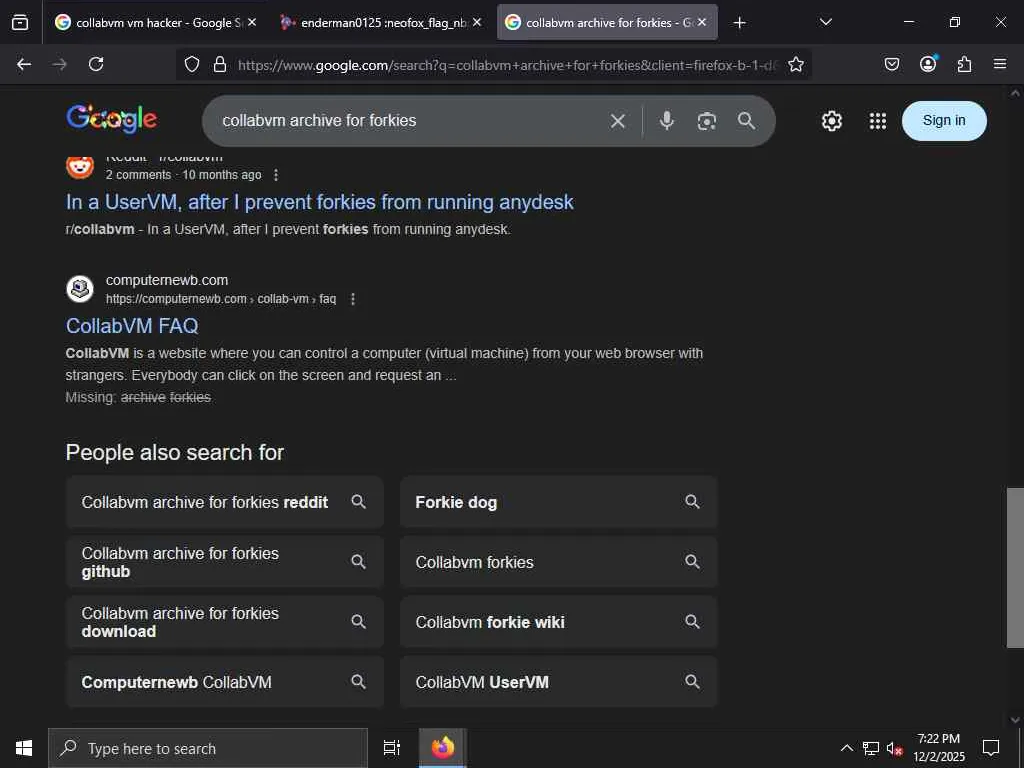Image resolution: width=1024 pixels, height=768 pixels.
Task: Submit search with magnifier icon
Action: (746, 121)
